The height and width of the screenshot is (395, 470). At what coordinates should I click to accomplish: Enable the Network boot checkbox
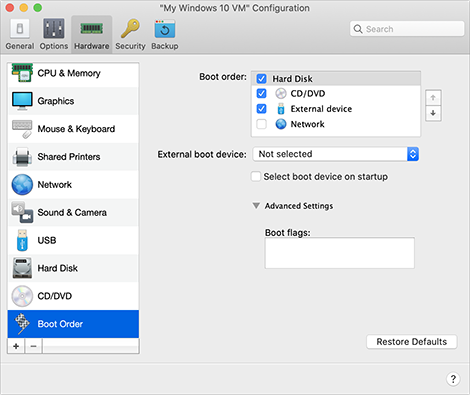point(261,124)
